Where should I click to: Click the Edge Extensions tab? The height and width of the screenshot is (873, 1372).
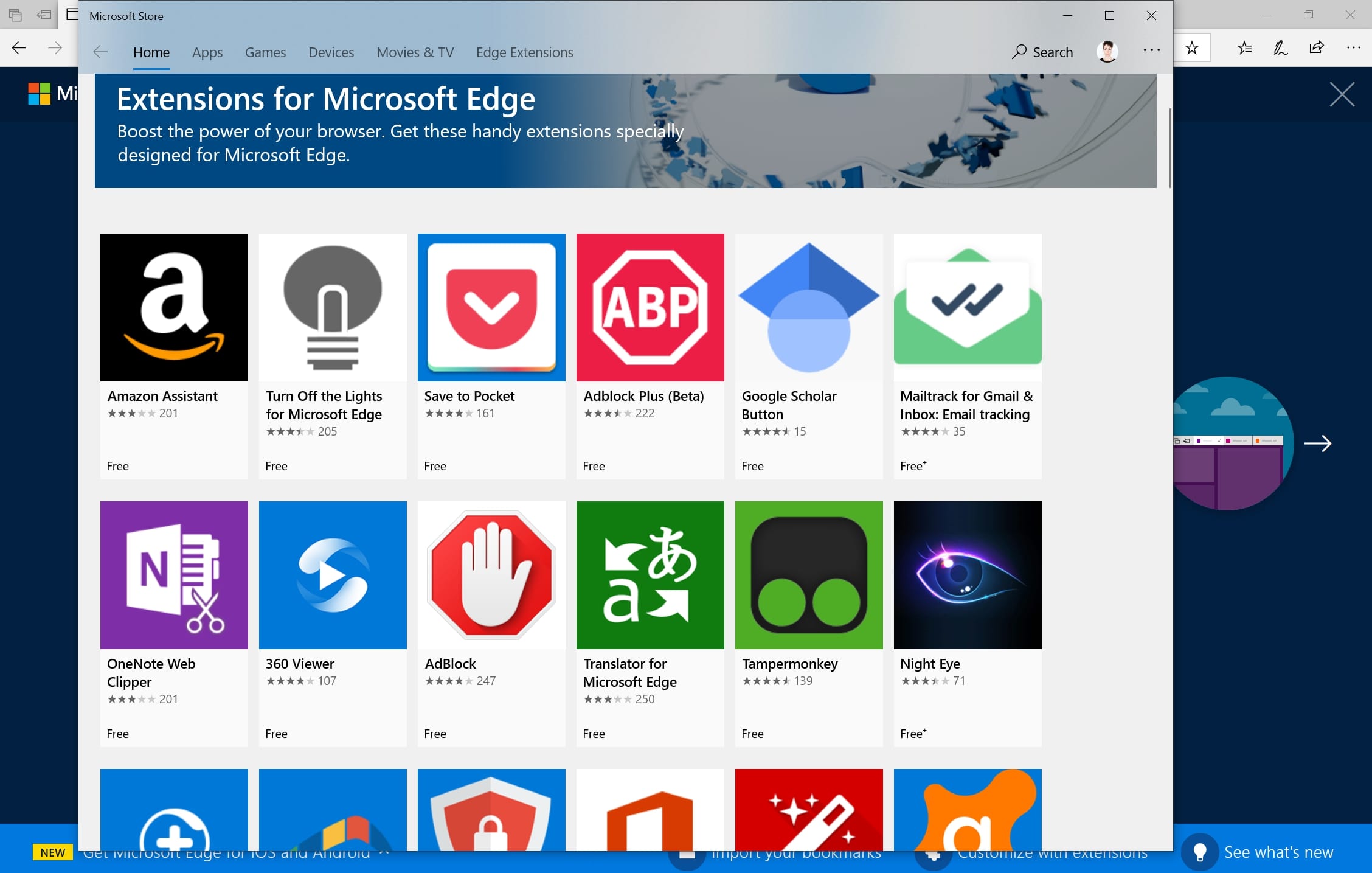(x=524, y=52)
